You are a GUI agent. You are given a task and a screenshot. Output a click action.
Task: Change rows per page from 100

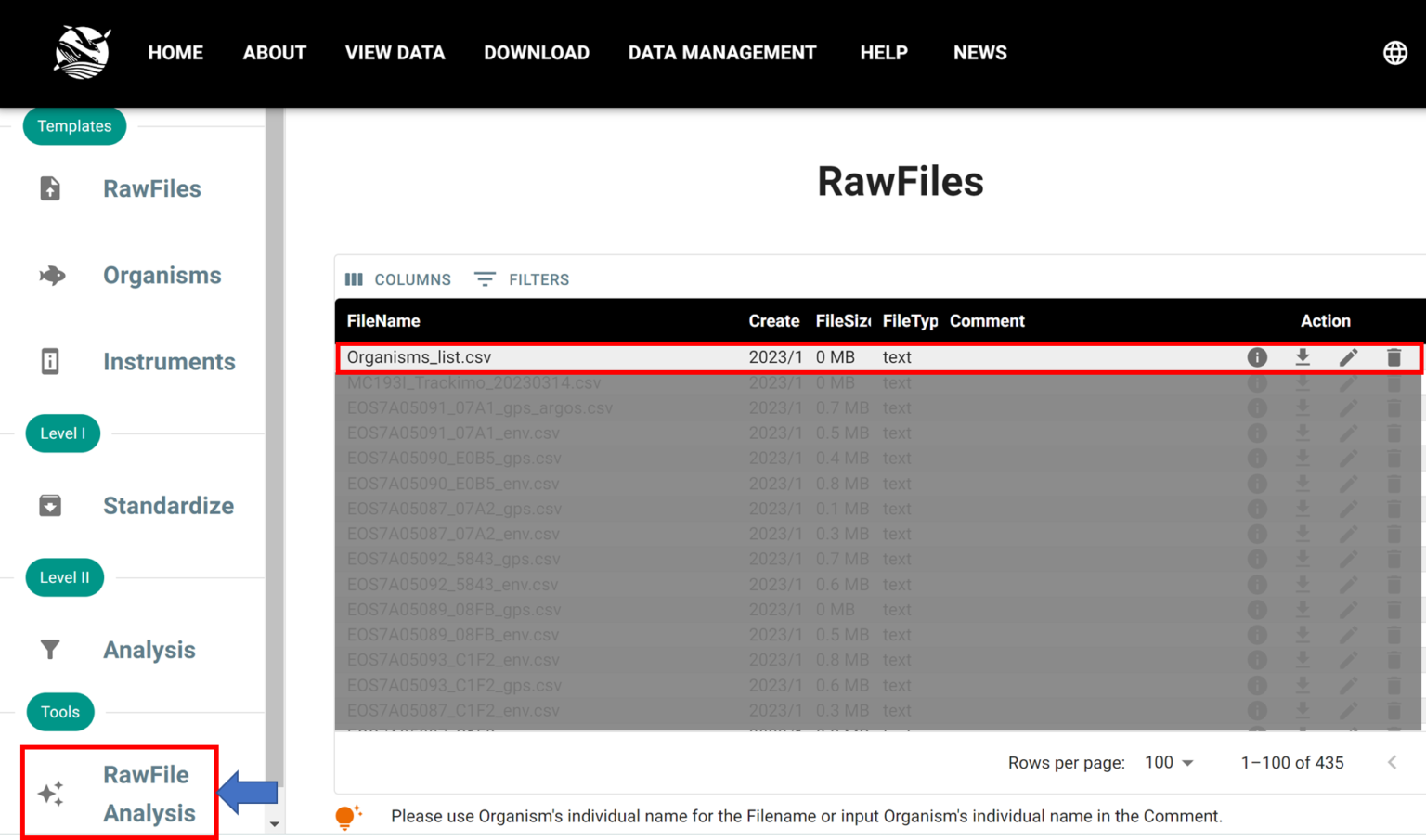pyautogui.click(x=1167, y=762)
